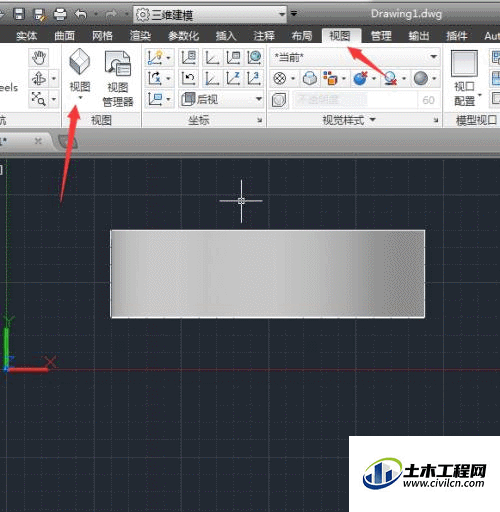The height and width of the screenshot is (512, 500).
Task: Open the quick access toolbar customize arrow
Action: coord(294,14)
